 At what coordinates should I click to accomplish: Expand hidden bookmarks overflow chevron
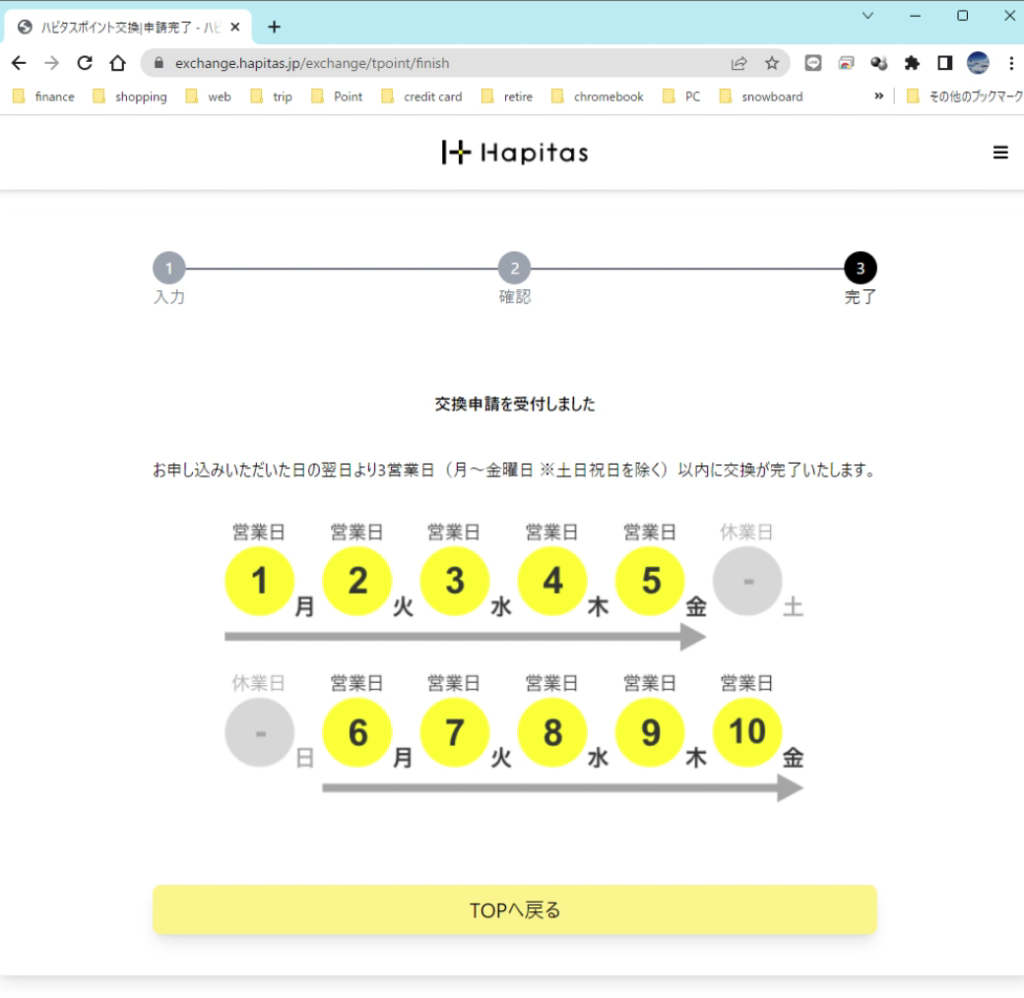point(879,96)
